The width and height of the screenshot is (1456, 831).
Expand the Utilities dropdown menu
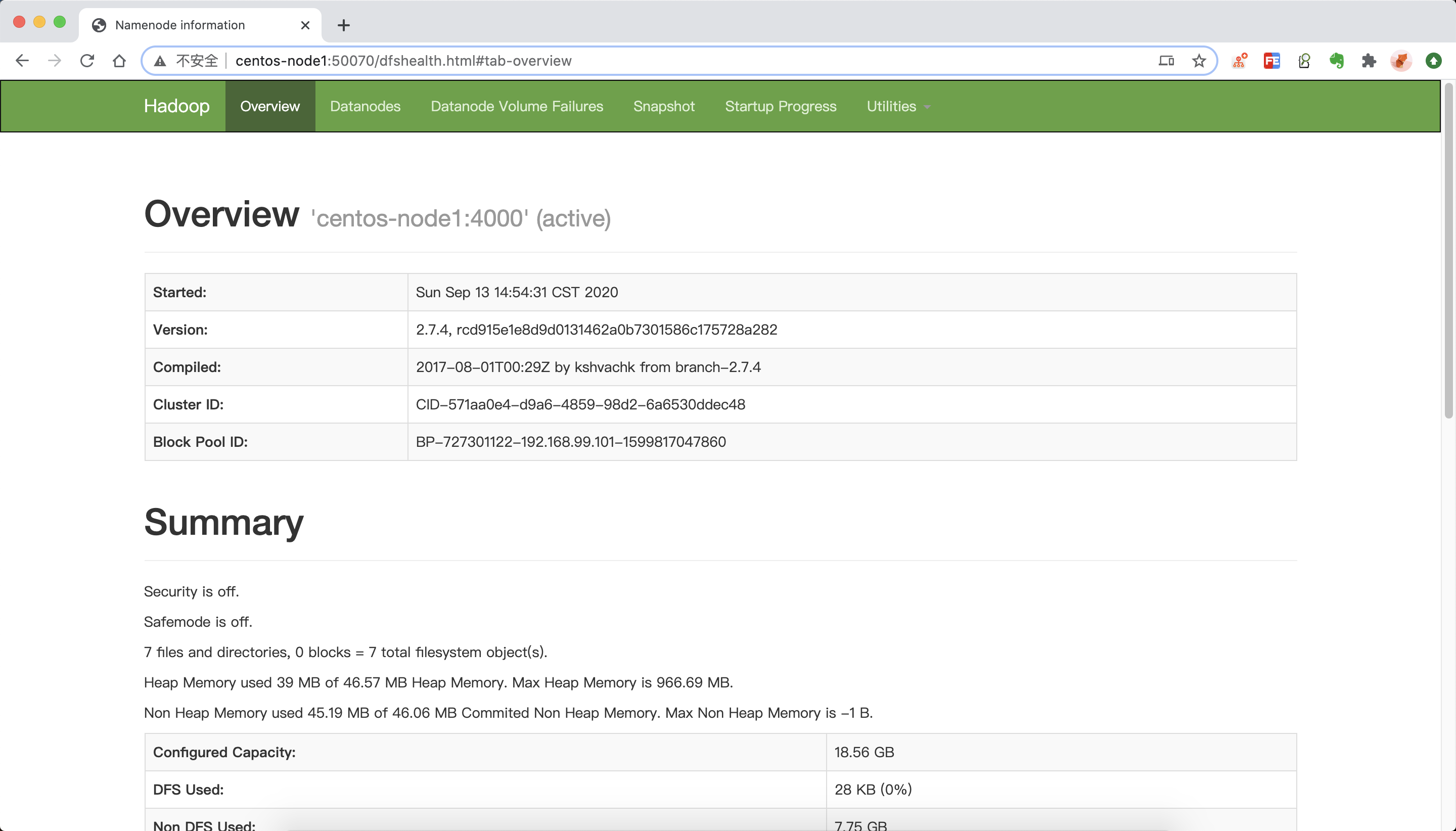point(898,106)
